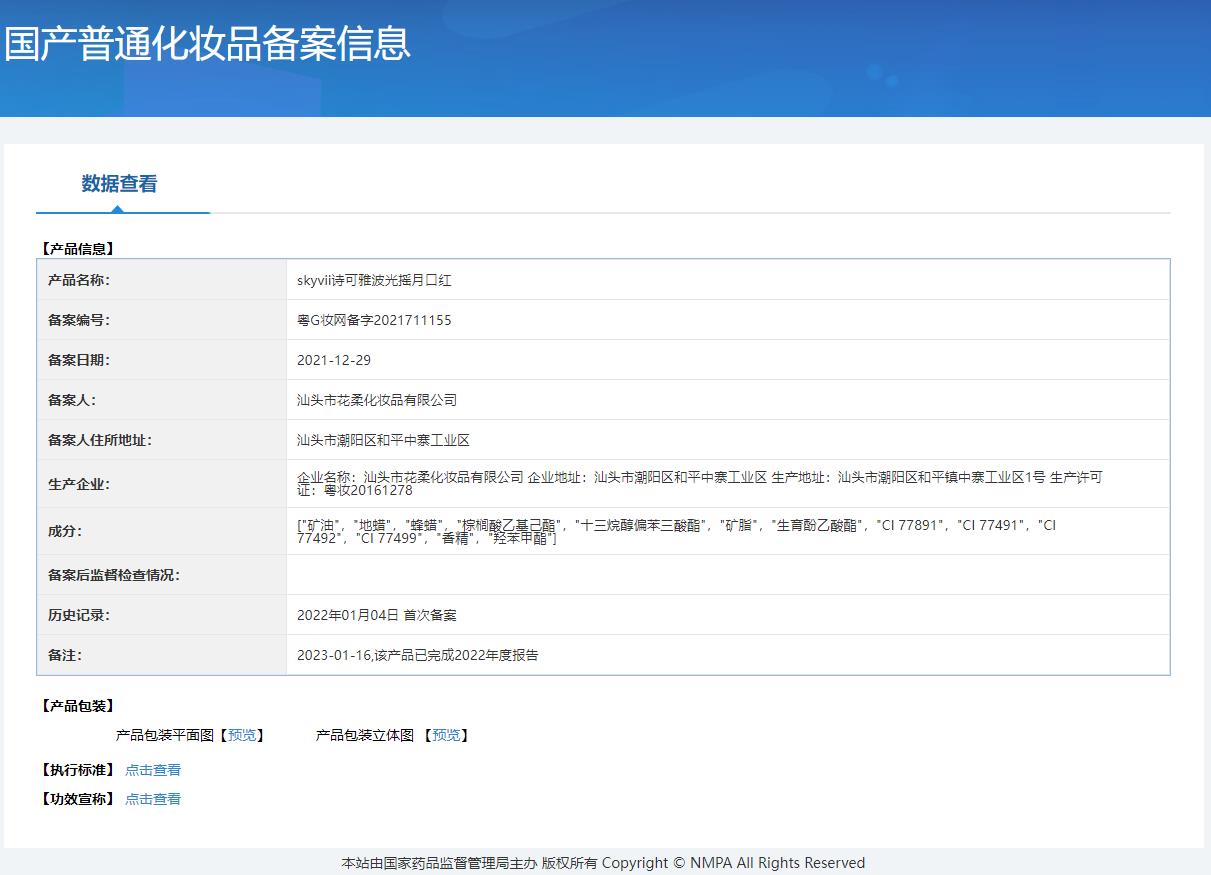Click the 成分 ingredients list text
This screenshot has width=1211, height=875.
pyautogui.click(x=677, y=531)
